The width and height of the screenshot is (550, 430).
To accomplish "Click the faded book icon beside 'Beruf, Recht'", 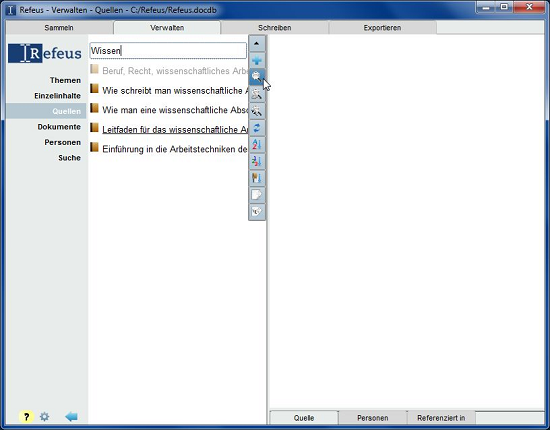I will (94, 69).
